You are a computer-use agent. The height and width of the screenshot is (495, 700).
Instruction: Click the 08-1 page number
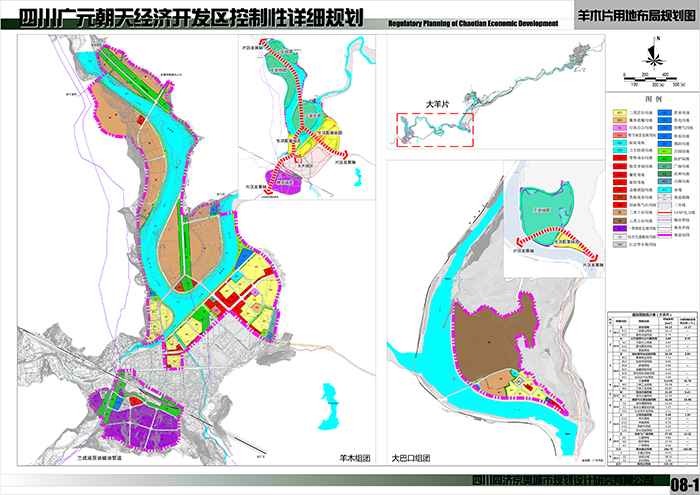pos(684,485)
